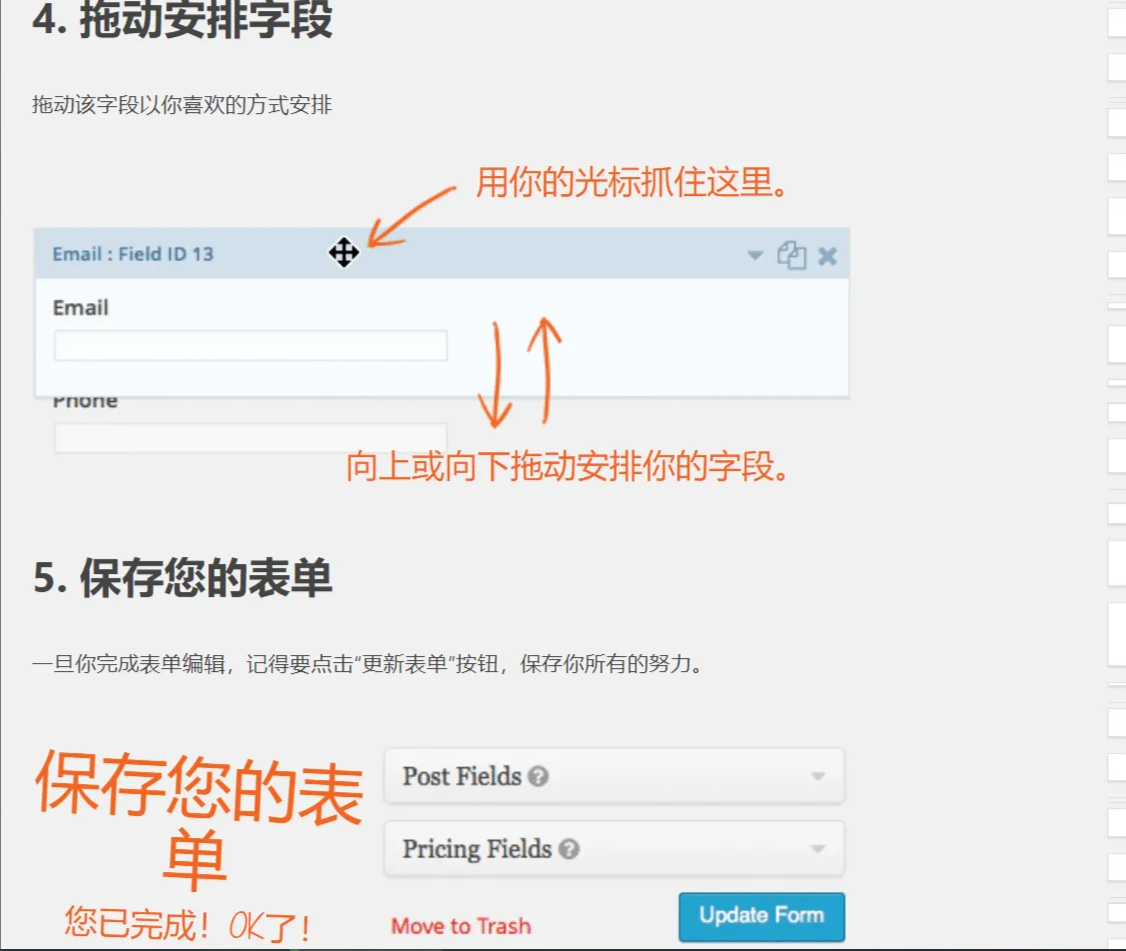Click the 'Post Fields' panel title
This screenshot has height=951, width=1126.
click(x=462, y=776)
